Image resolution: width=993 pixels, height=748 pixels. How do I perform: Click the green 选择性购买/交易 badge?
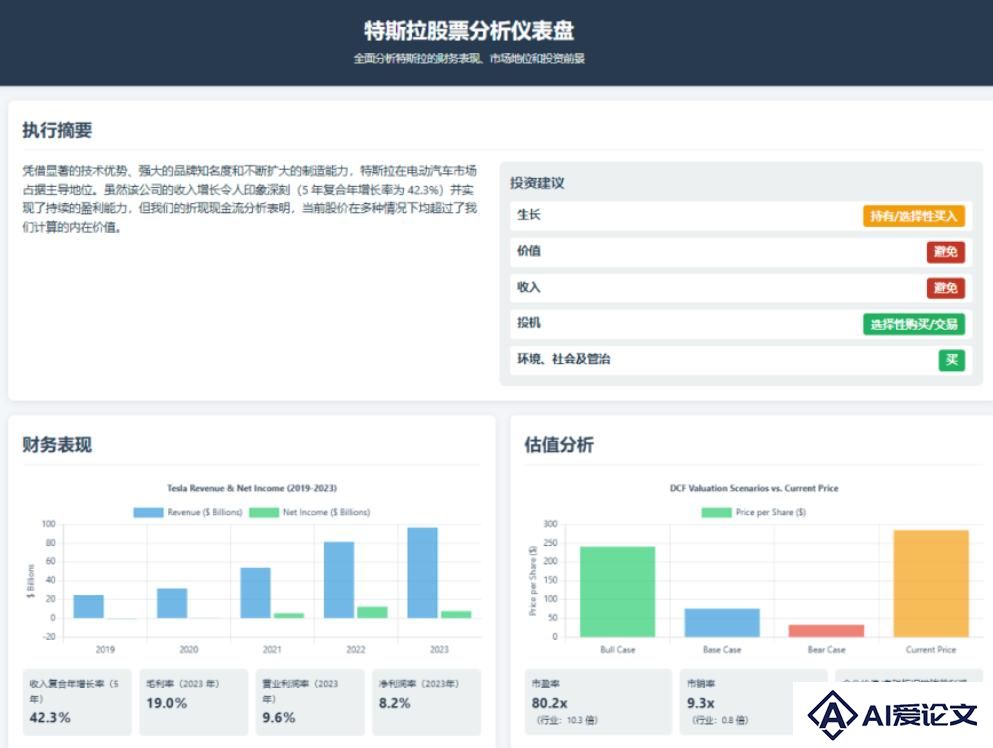tap(913, 324)
